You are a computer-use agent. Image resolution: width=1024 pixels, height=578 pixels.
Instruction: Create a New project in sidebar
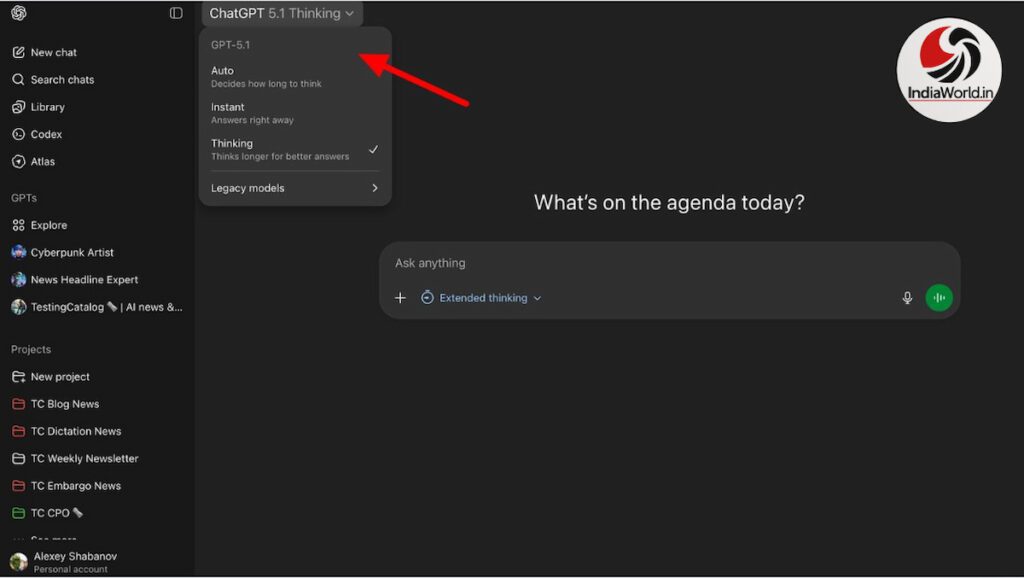60,377
